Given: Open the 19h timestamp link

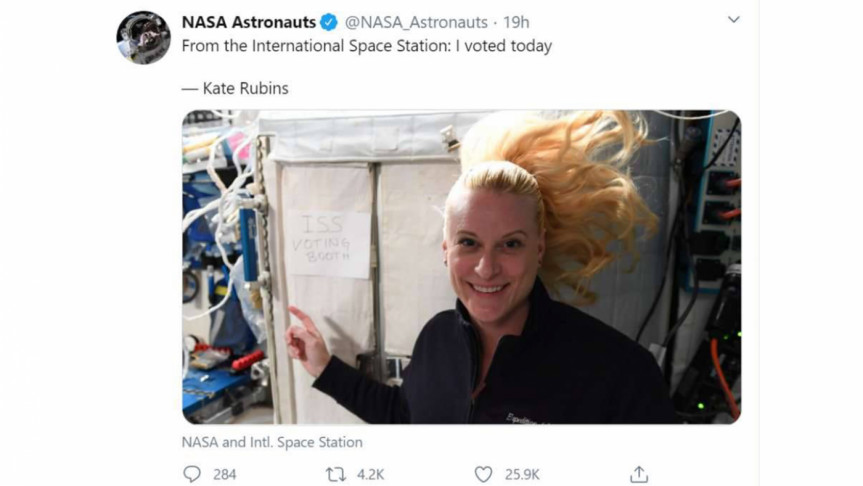Looking at the screenshot, I should pos(516,23).
